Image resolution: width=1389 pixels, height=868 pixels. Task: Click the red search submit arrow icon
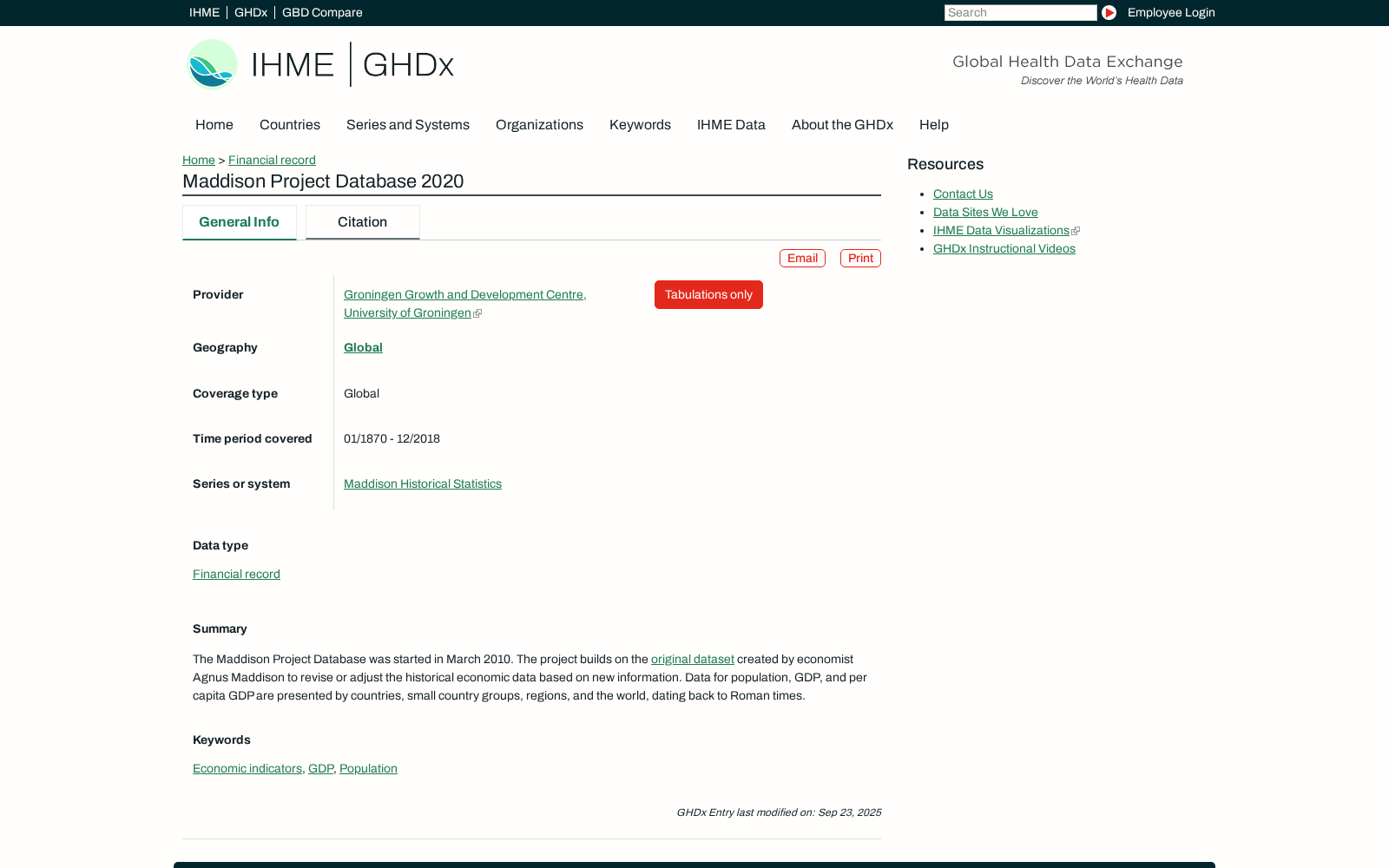(x=1109, y=12)
